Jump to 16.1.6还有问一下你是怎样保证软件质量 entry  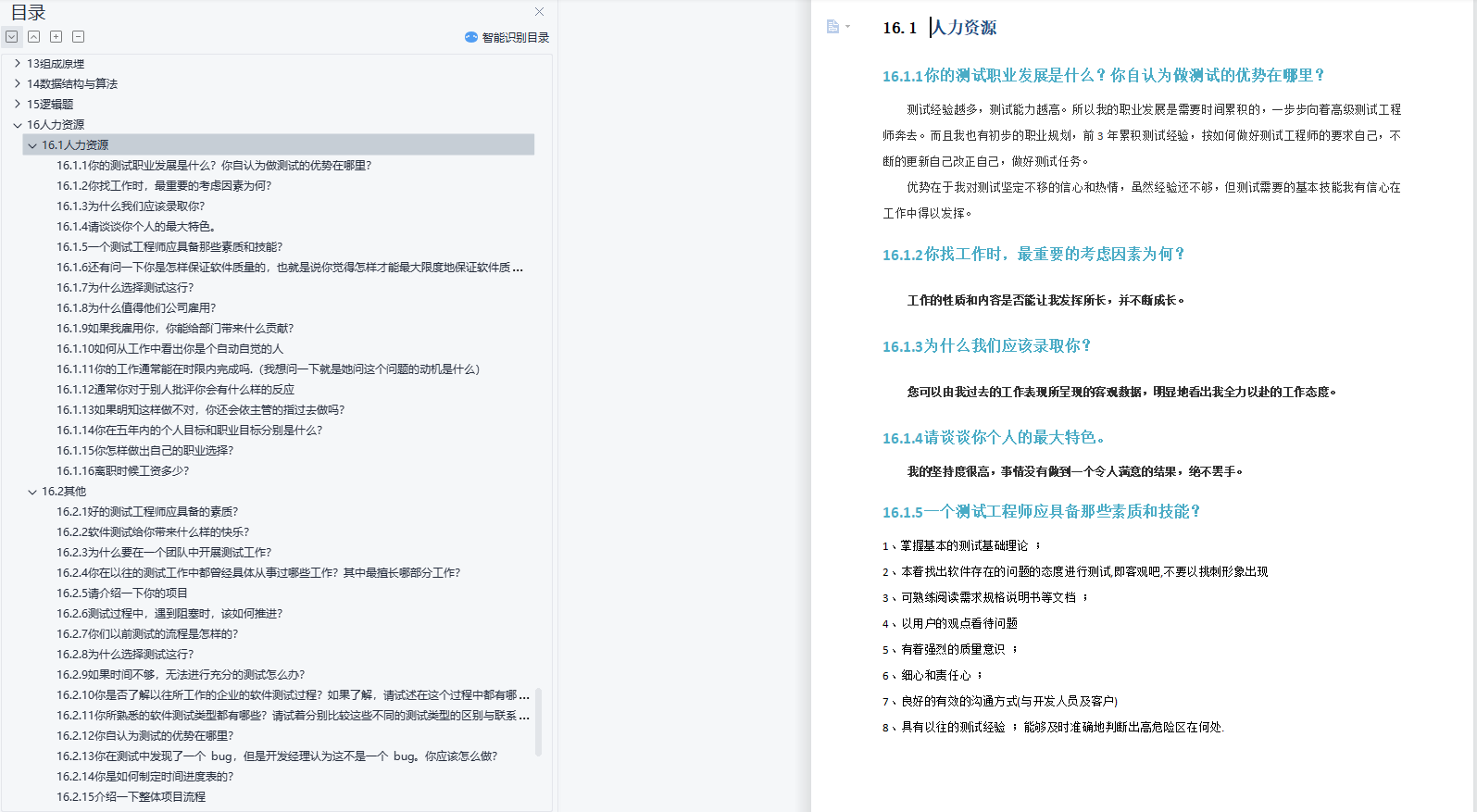click(290, 268)
